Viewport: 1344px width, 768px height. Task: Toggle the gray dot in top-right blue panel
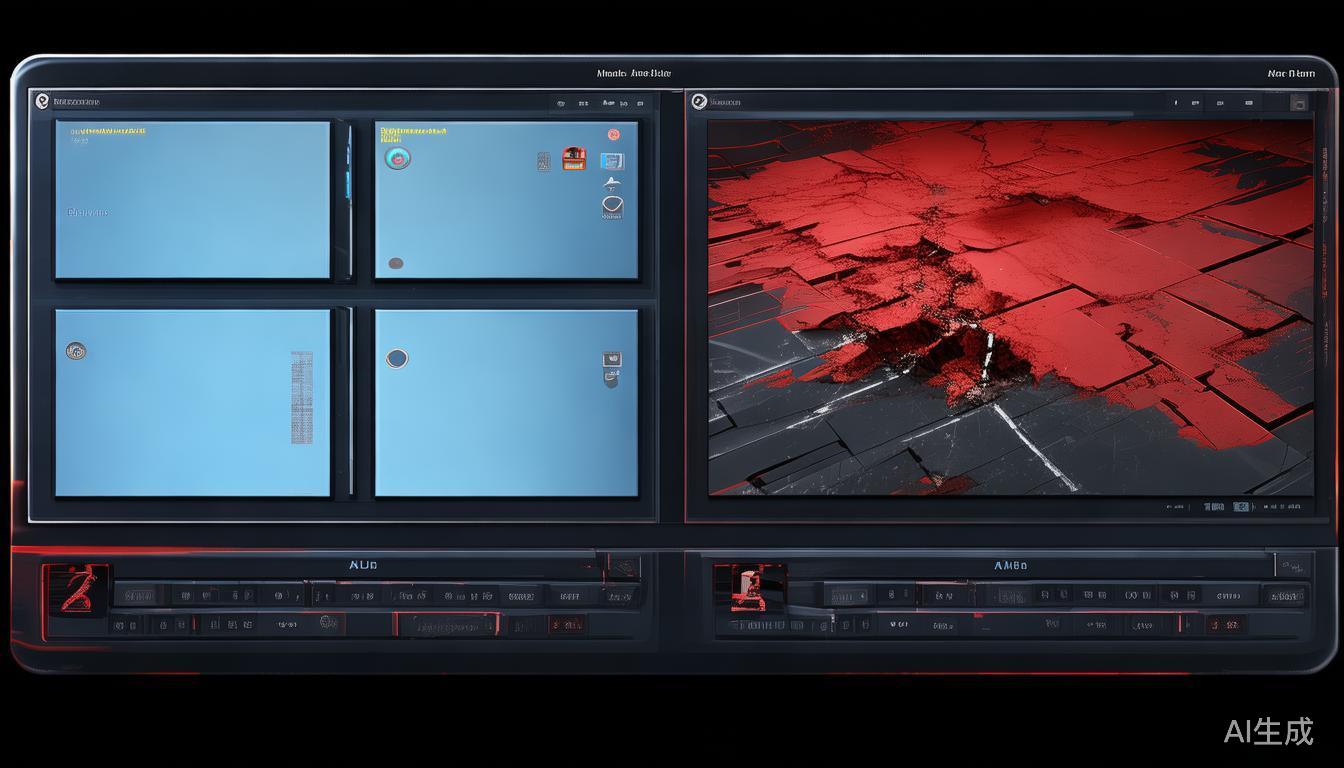tap(396, 264)
